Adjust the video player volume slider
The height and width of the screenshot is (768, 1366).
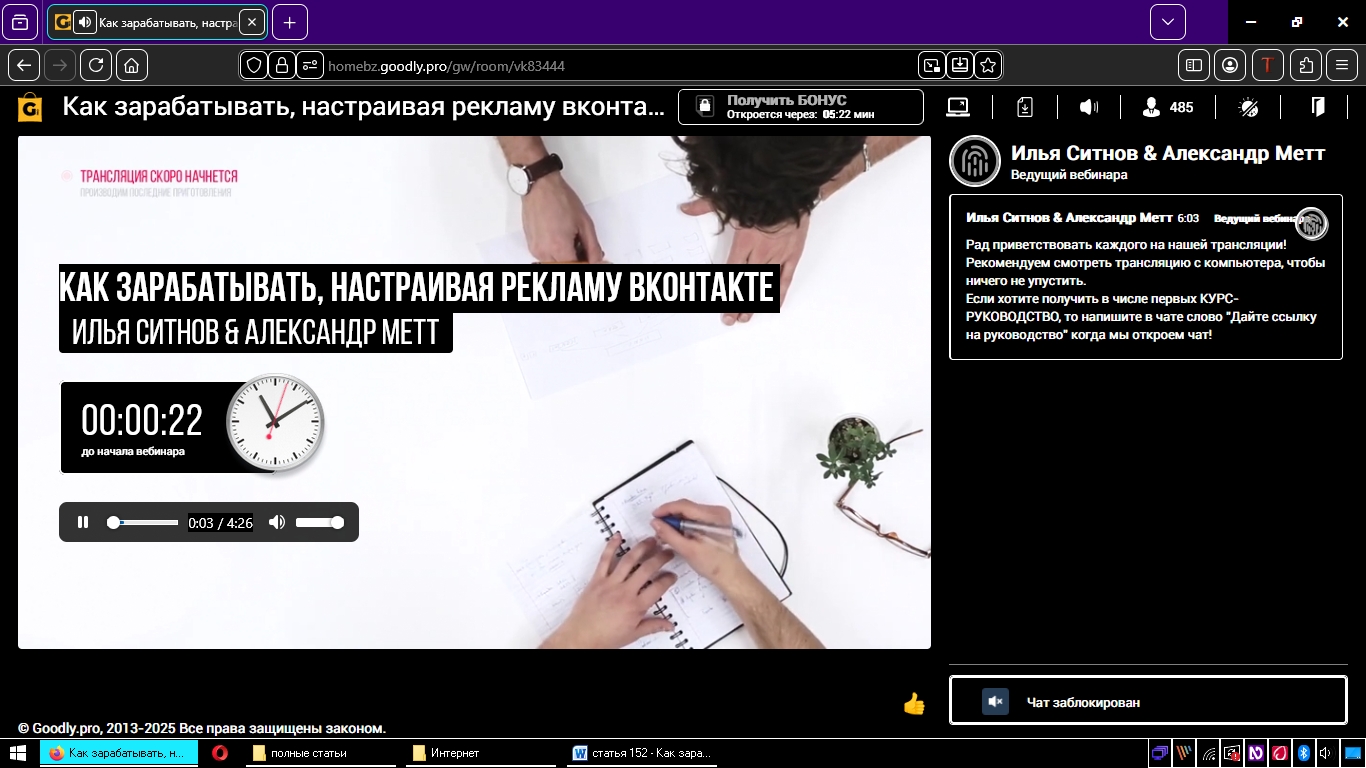click(x=318, y=522)
